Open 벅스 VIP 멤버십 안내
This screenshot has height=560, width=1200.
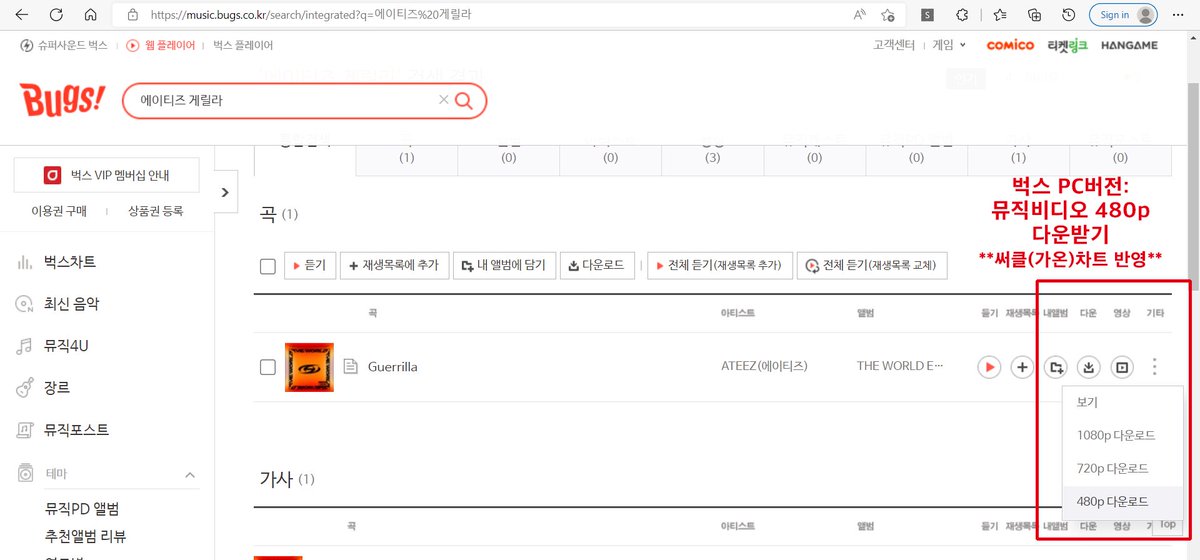(107, 176)
